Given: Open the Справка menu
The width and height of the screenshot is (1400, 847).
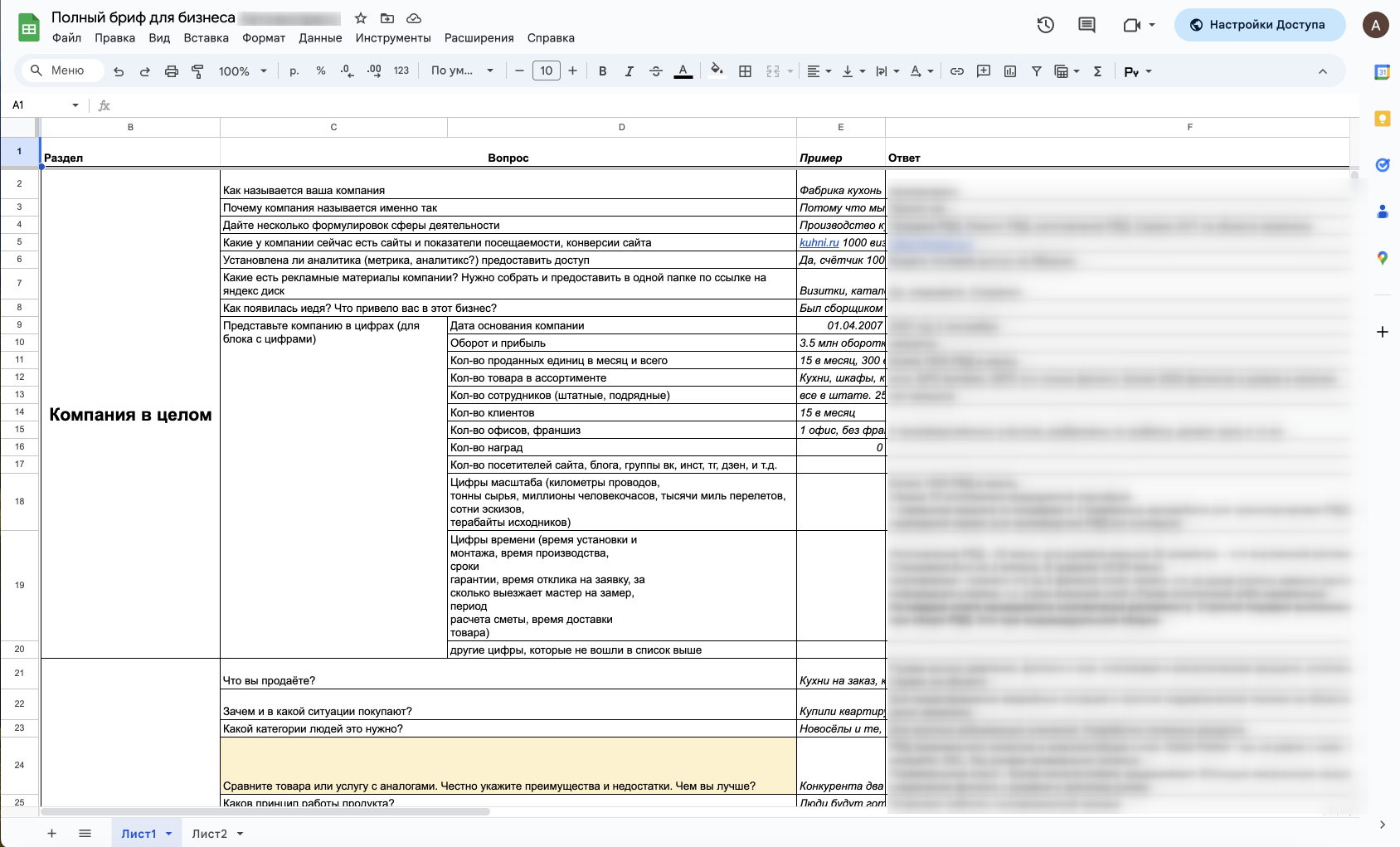Looking at the screenshot, I should (551, 38).
